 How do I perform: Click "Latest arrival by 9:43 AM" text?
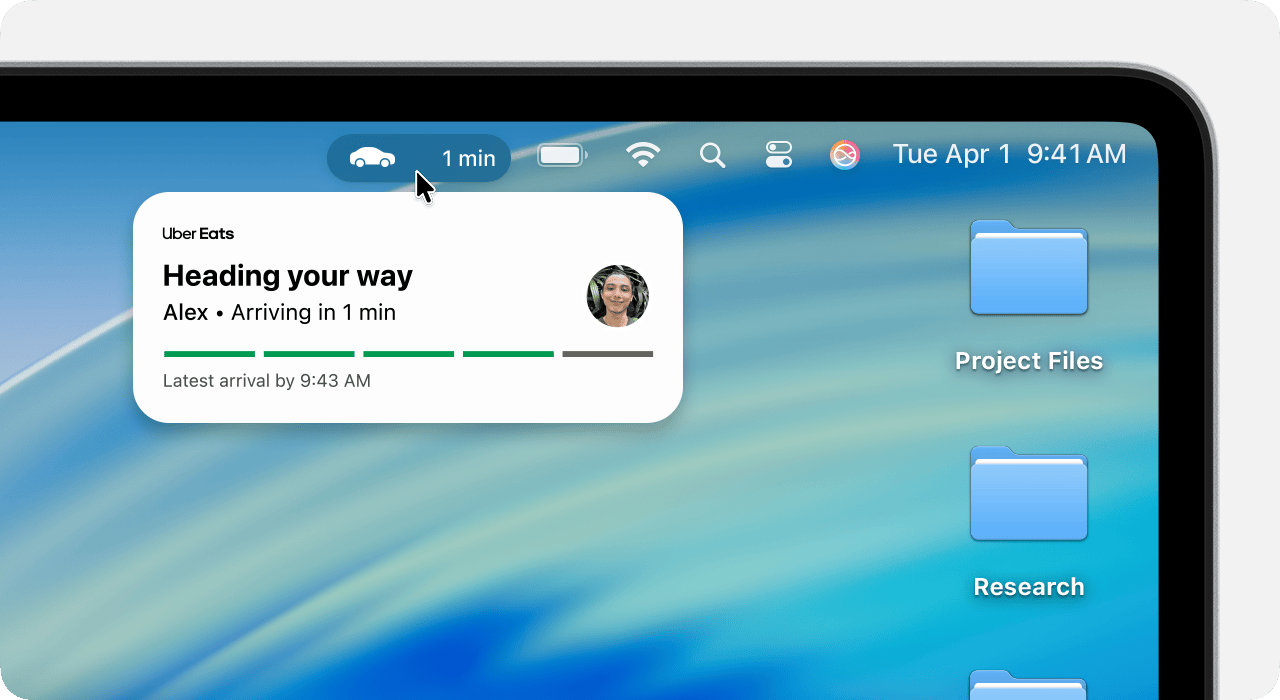pyautogui.click(x=267, y=381)
